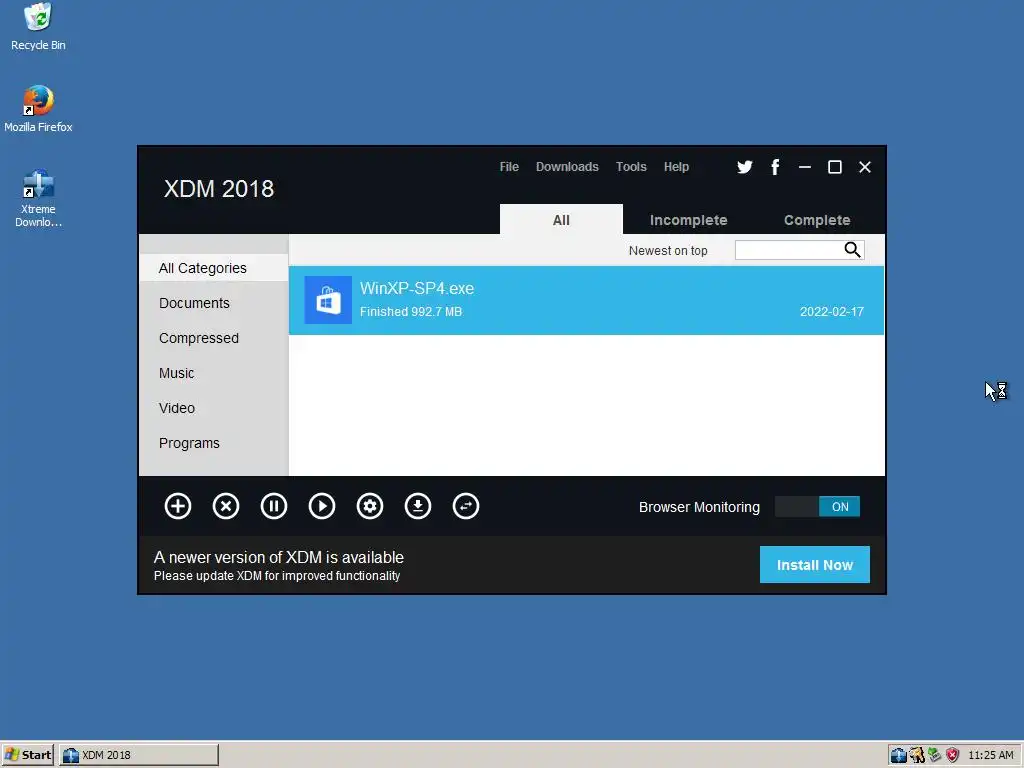Viewport: 1024px width, 768px height.
Task: Open the Help menu
Action: tap(677, 167)
